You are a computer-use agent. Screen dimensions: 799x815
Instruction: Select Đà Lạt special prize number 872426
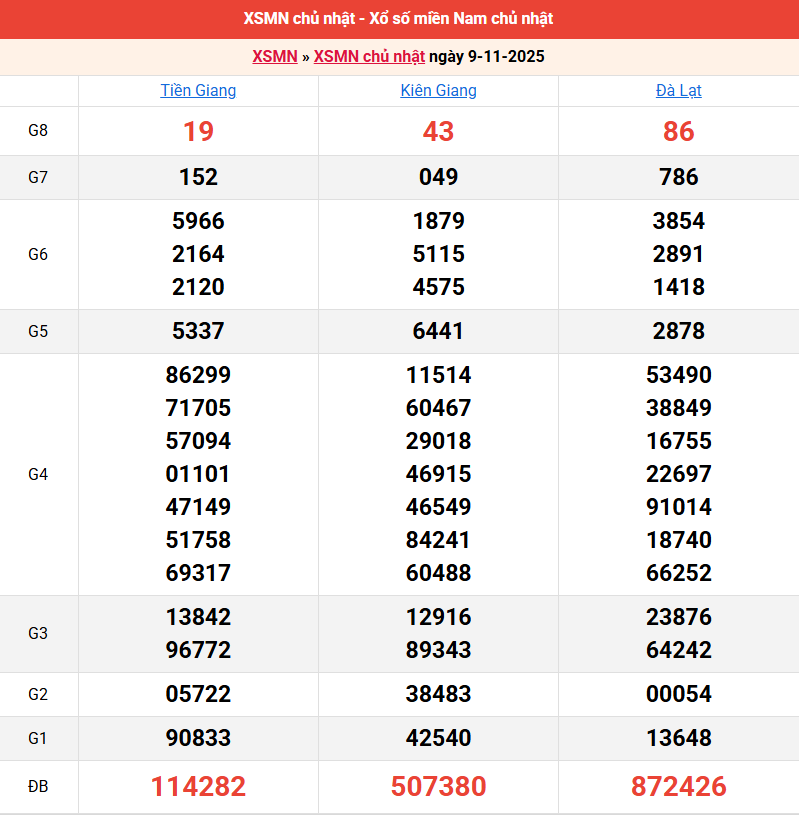[x=678, y=786]
